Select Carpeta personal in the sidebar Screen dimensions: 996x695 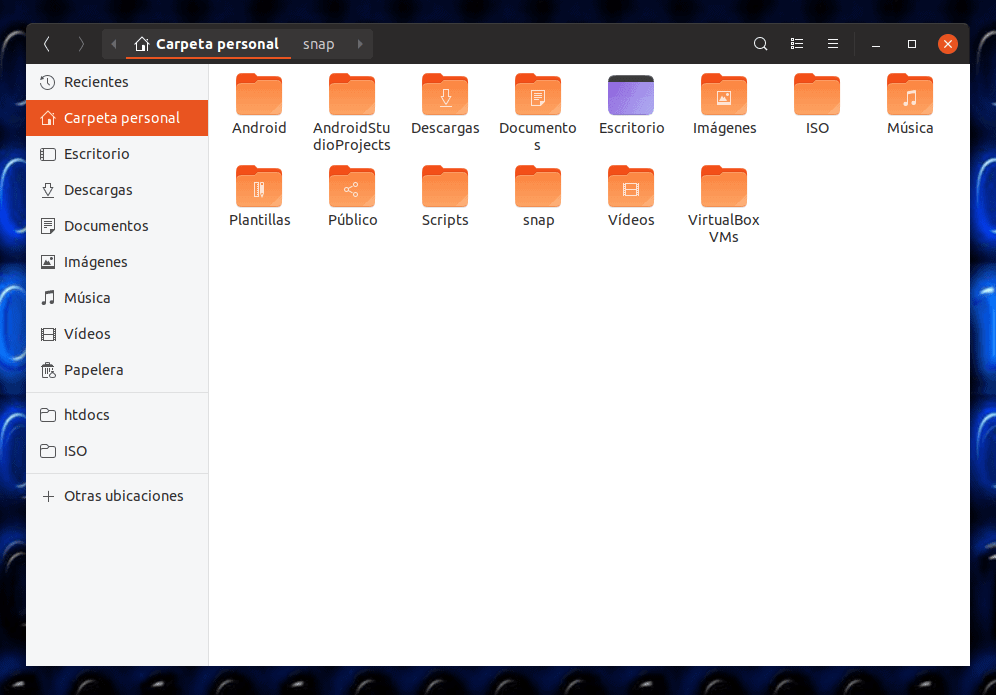pos(117,118)
